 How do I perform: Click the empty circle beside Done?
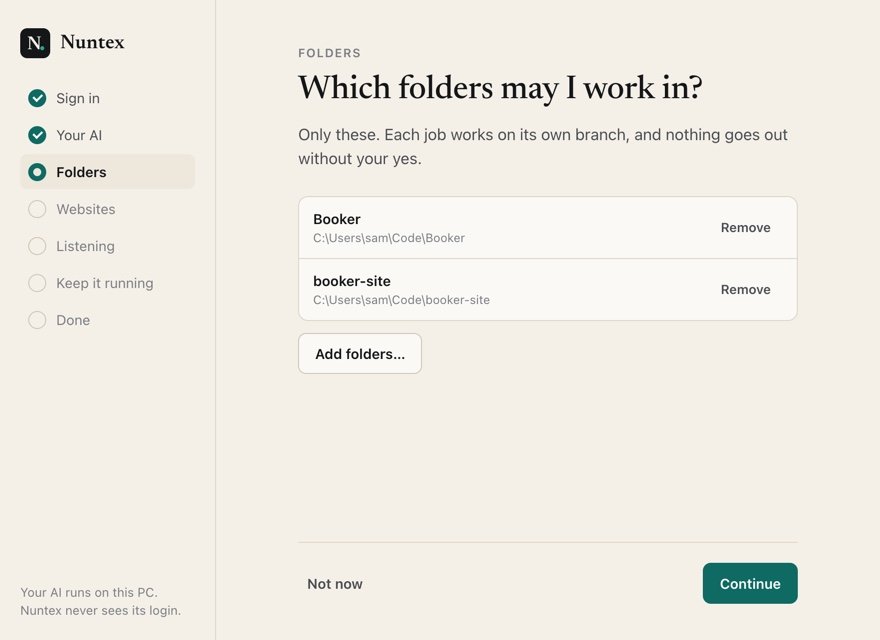[37, 321]
